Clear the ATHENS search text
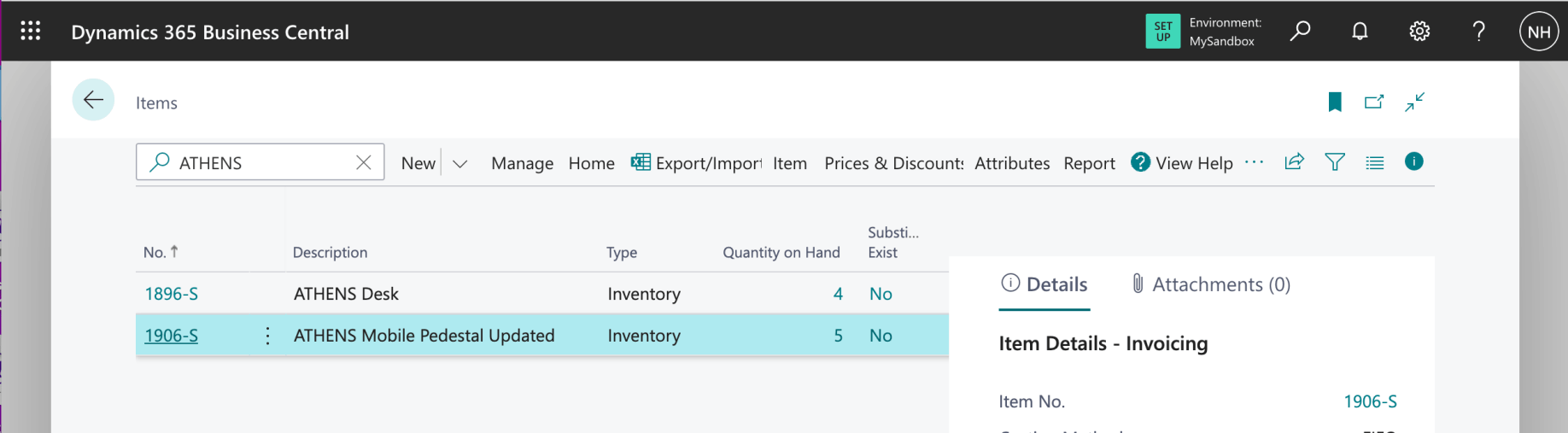Image resolution: width=1568 pixels, height=433 pixels. click(x=364, y=162)
